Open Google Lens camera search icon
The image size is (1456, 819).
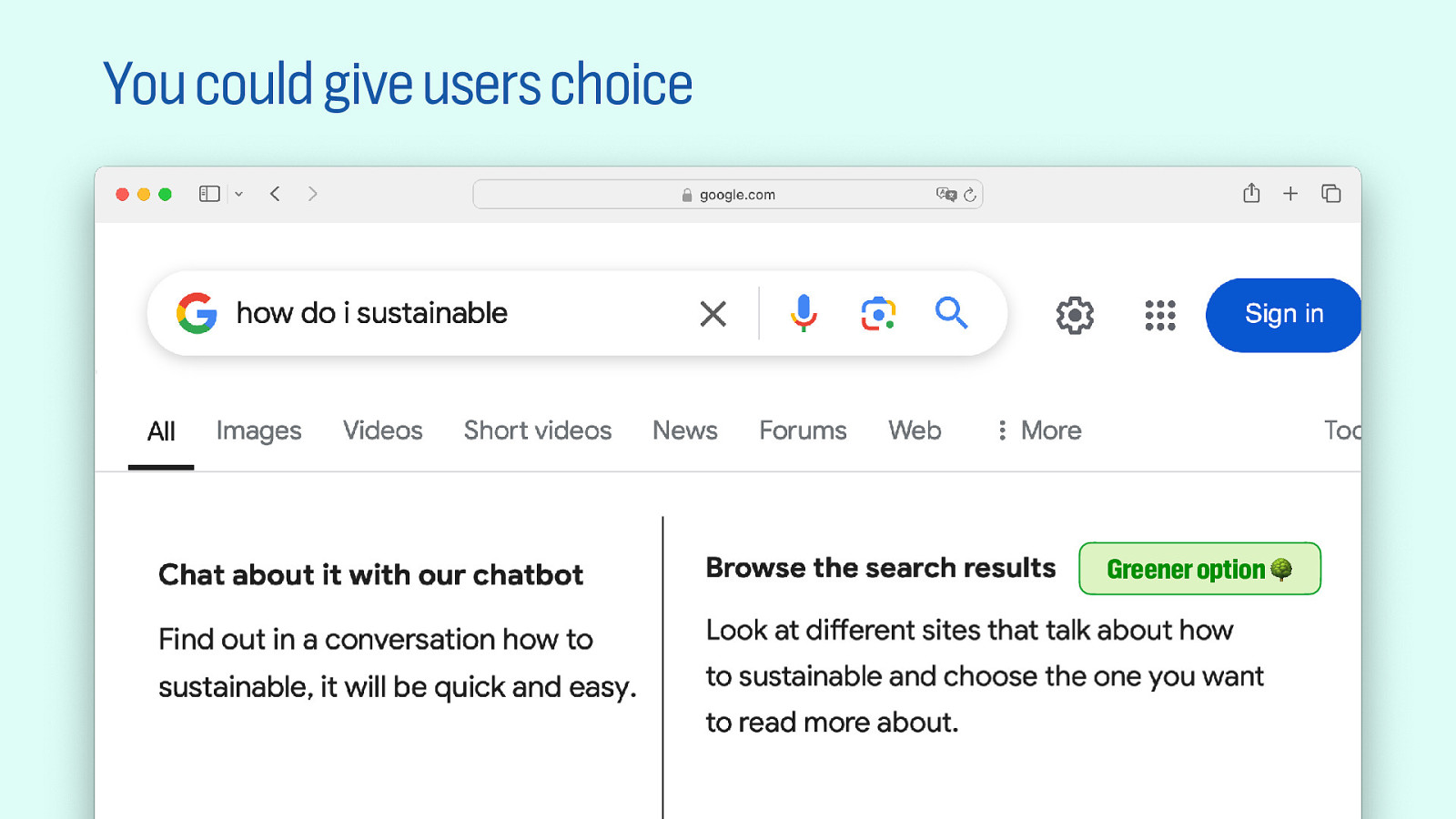(878, 313)
